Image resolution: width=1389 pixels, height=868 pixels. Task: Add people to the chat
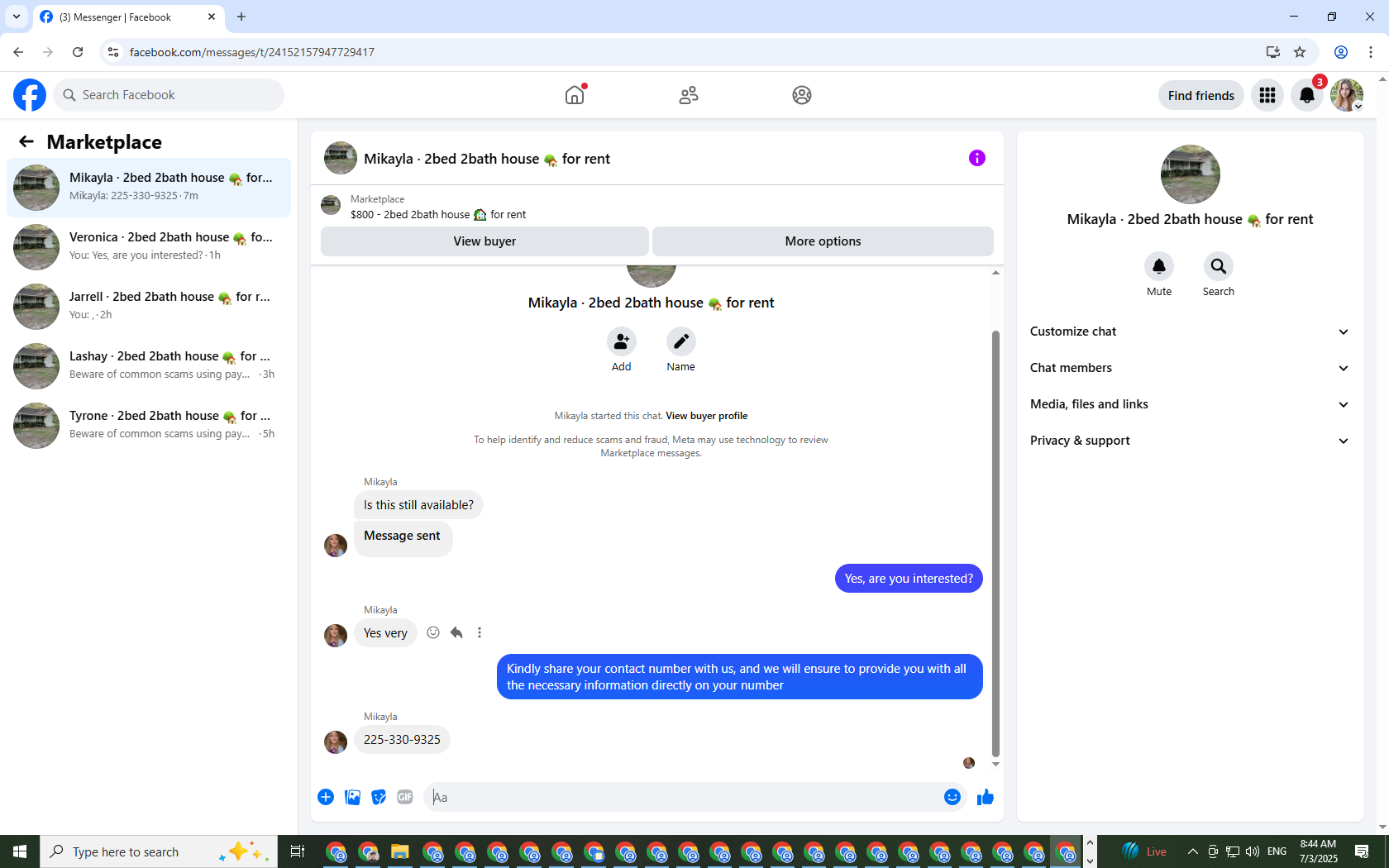622,341
